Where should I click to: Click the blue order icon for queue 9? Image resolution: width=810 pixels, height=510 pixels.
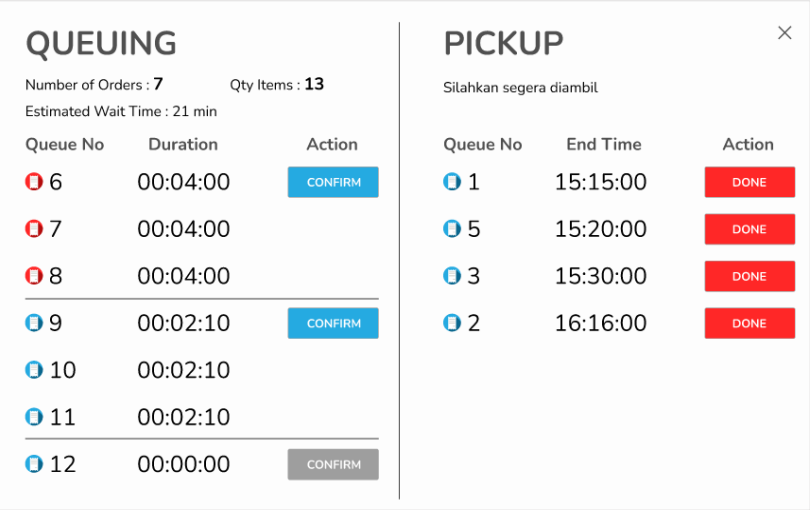(x=34, y=323)
